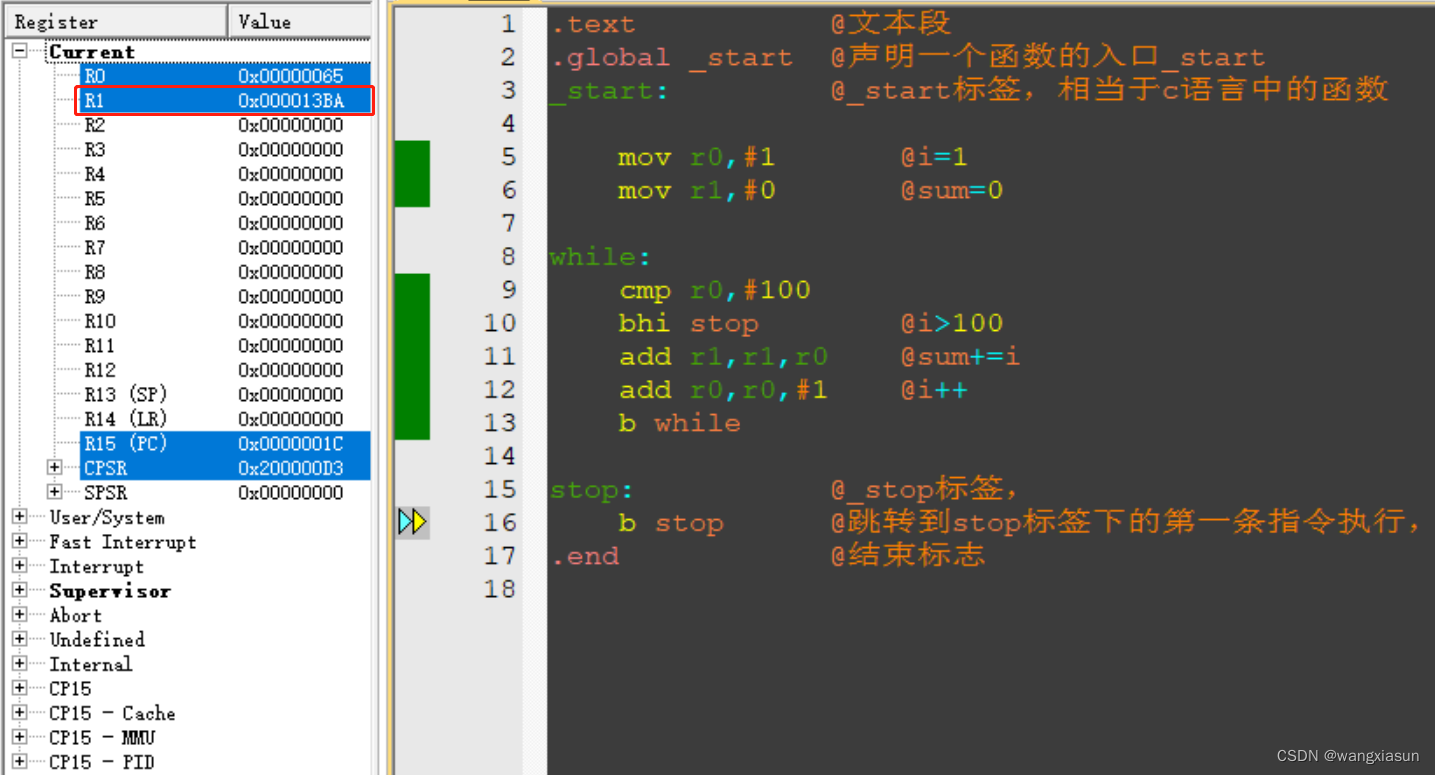Image resolution: width=1435 pixels, height=775 pixels.
Task: Click the 'bhi stop' instruction
Action: click(688, 323)
